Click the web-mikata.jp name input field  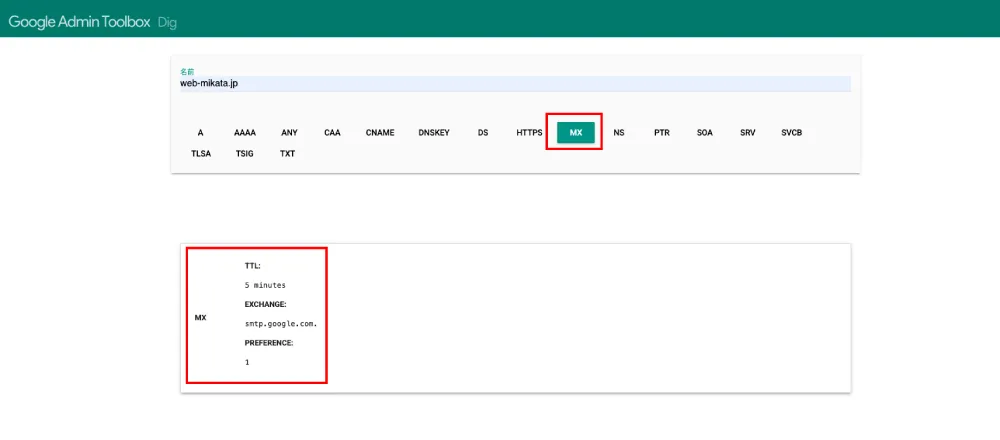click(x=515, y=84)
